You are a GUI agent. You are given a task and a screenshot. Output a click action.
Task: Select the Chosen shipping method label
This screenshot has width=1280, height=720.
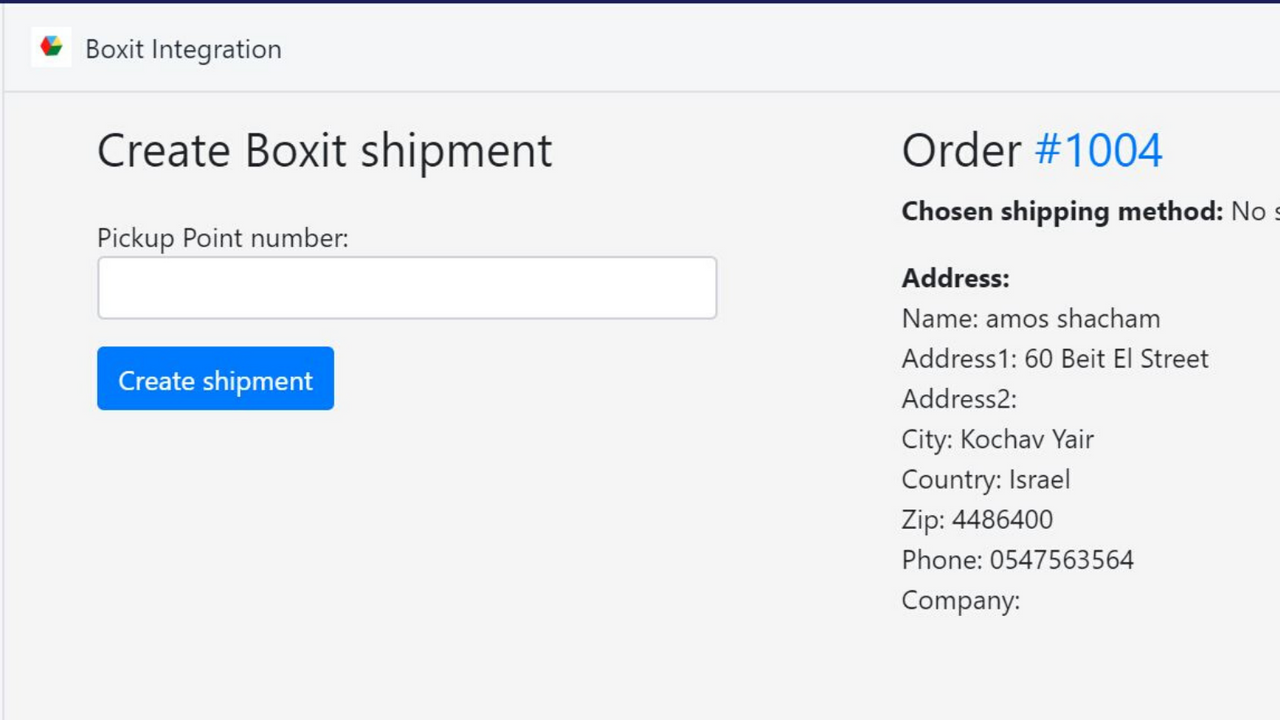[1061, 211]
